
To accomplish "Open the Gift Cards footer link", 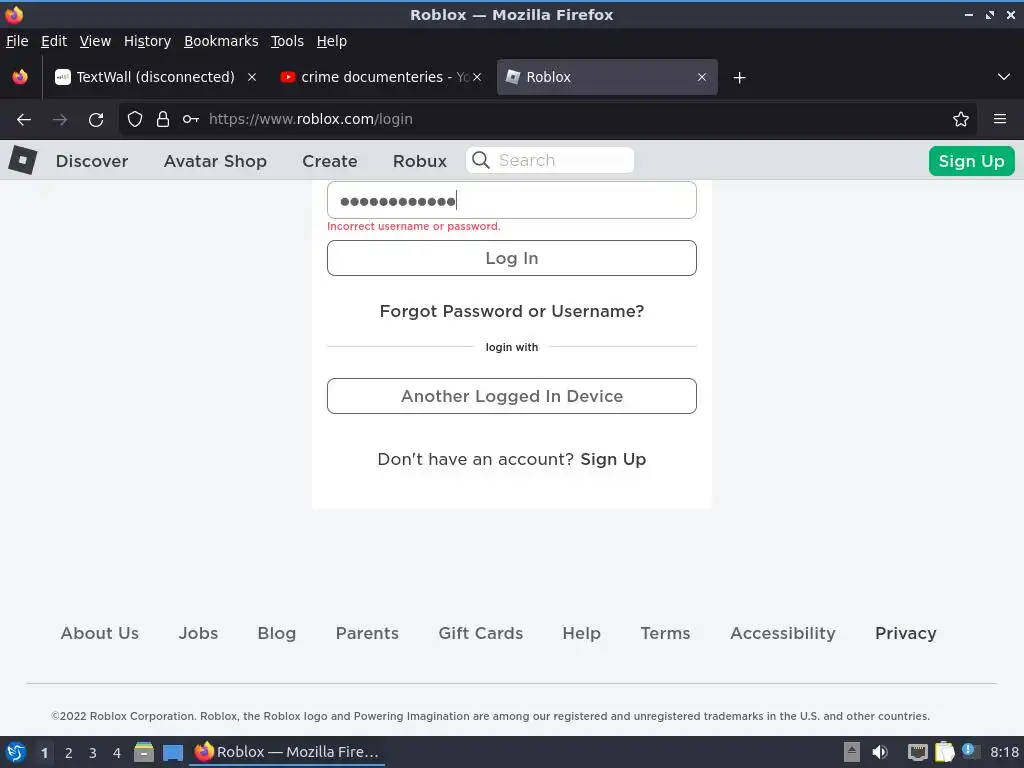I will click(481, 633).
